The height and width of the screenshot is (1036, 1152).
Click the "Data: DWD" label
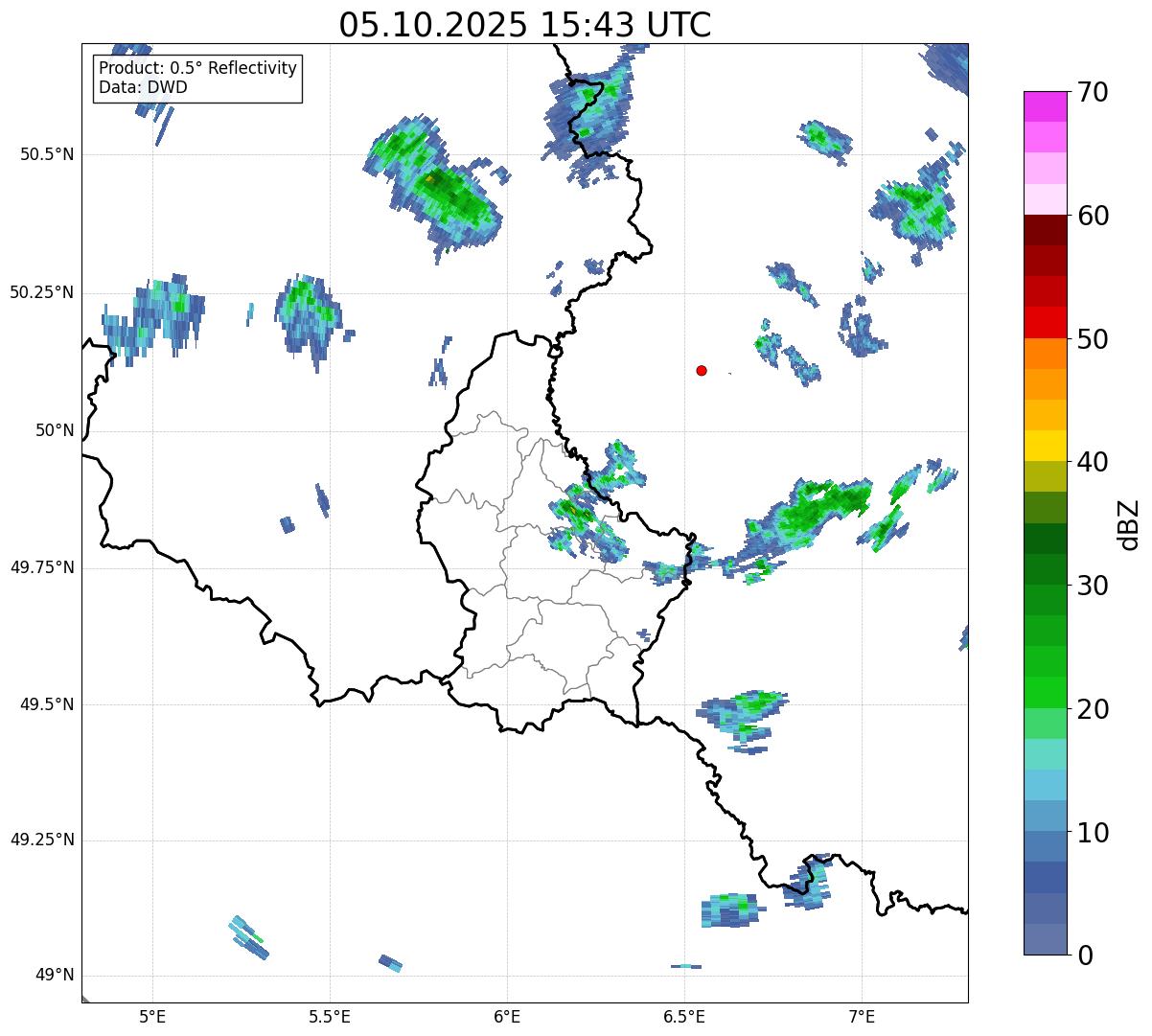[x=143, y=87]
